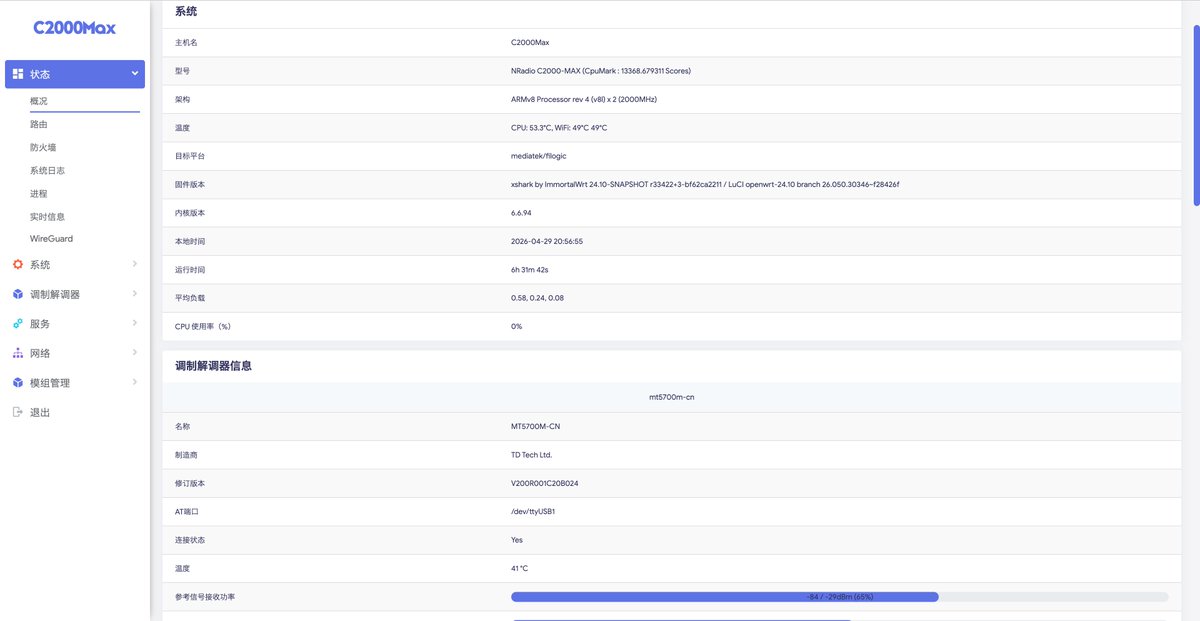
Task: Click the 调制解调器 cube icon
Action: tap(18, 294)
